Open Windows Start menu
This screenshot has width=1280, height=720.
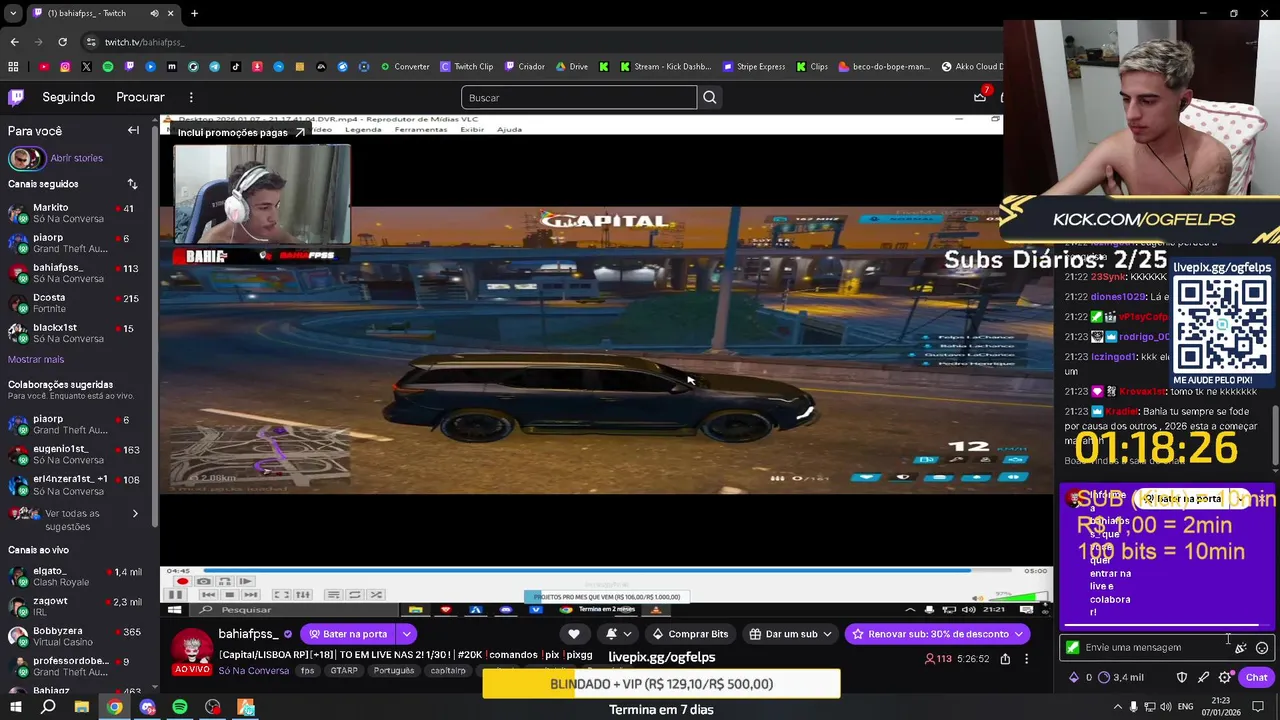16,707
